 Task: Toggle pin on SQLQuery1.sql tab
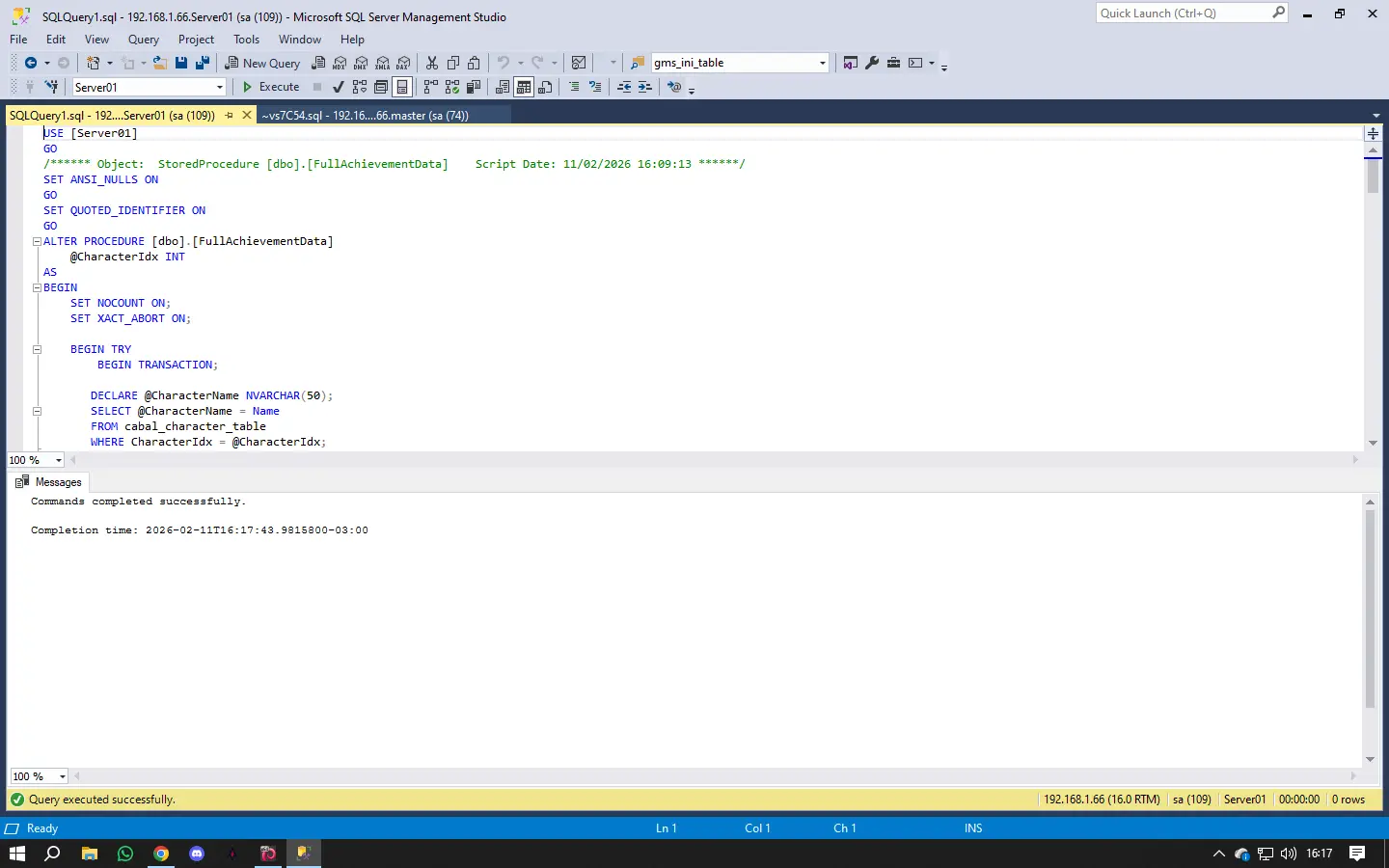(x=230, y=115)
